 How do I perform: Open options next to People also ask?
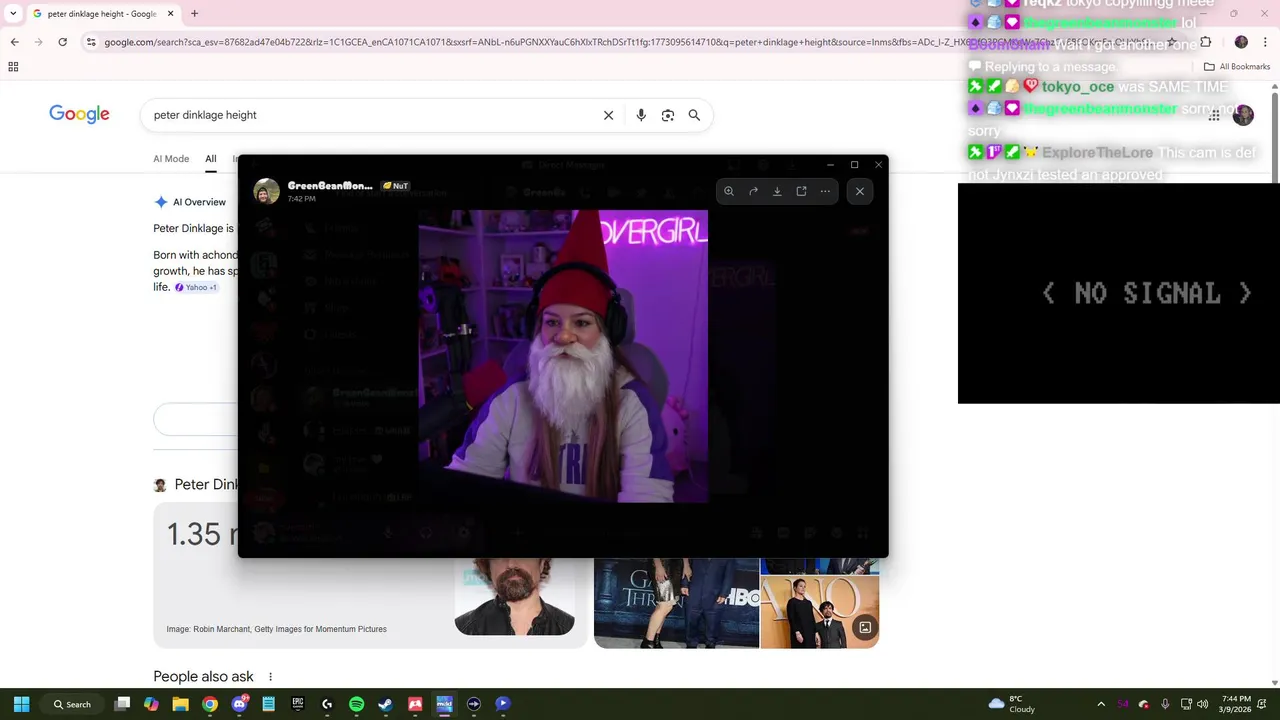(x=270, y=677)
